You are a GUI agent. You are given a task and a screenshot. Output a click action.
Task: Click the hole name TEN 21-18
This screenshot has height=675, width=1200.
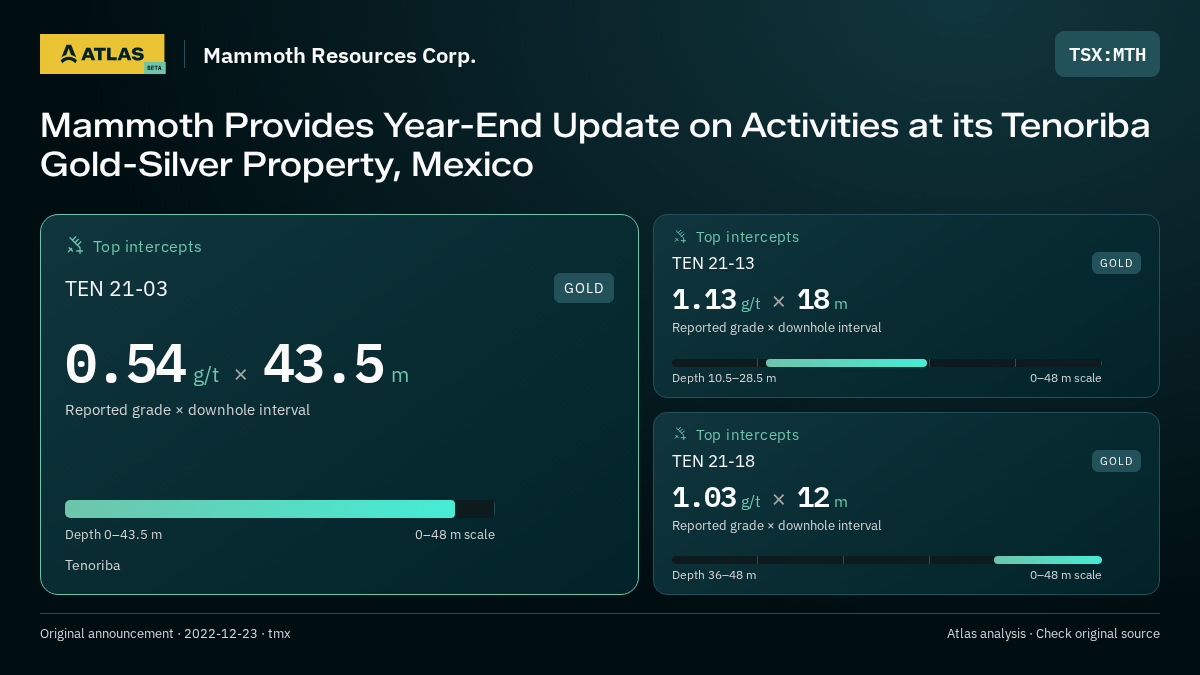click(x=713, y=461)
